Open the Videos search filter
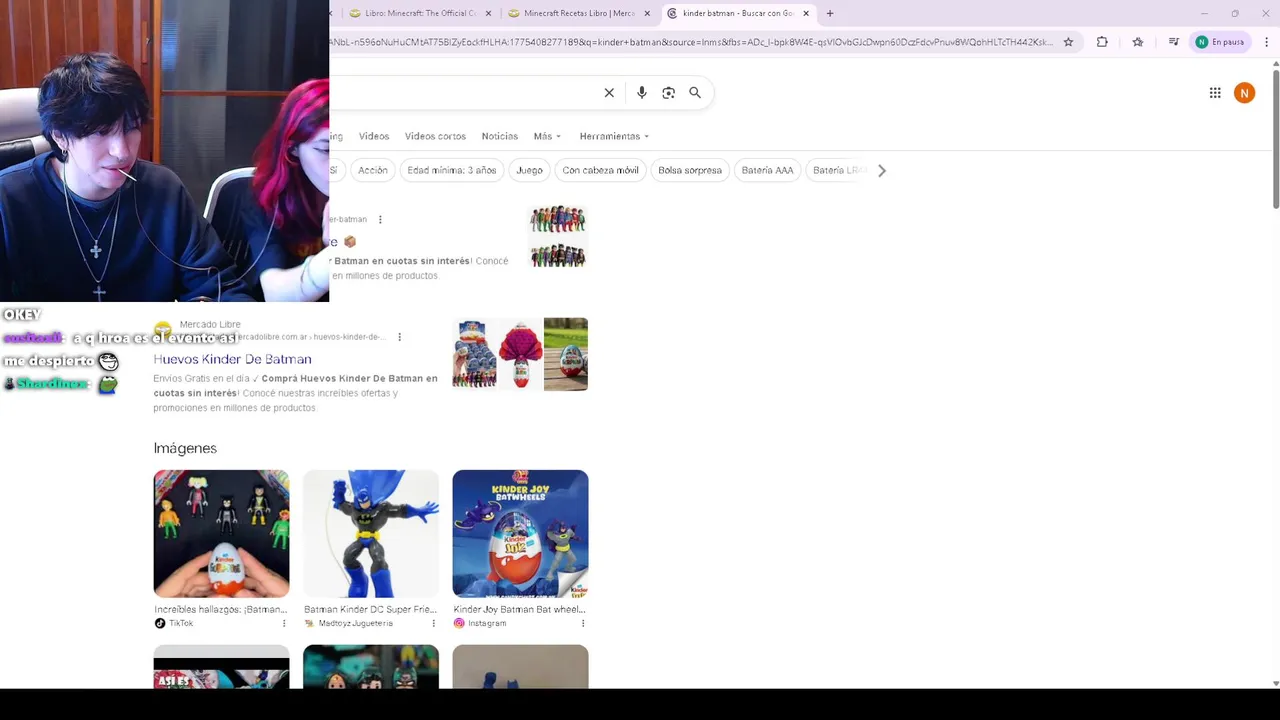The height and width of the screenshot is (720, 1280). [374, 136]
